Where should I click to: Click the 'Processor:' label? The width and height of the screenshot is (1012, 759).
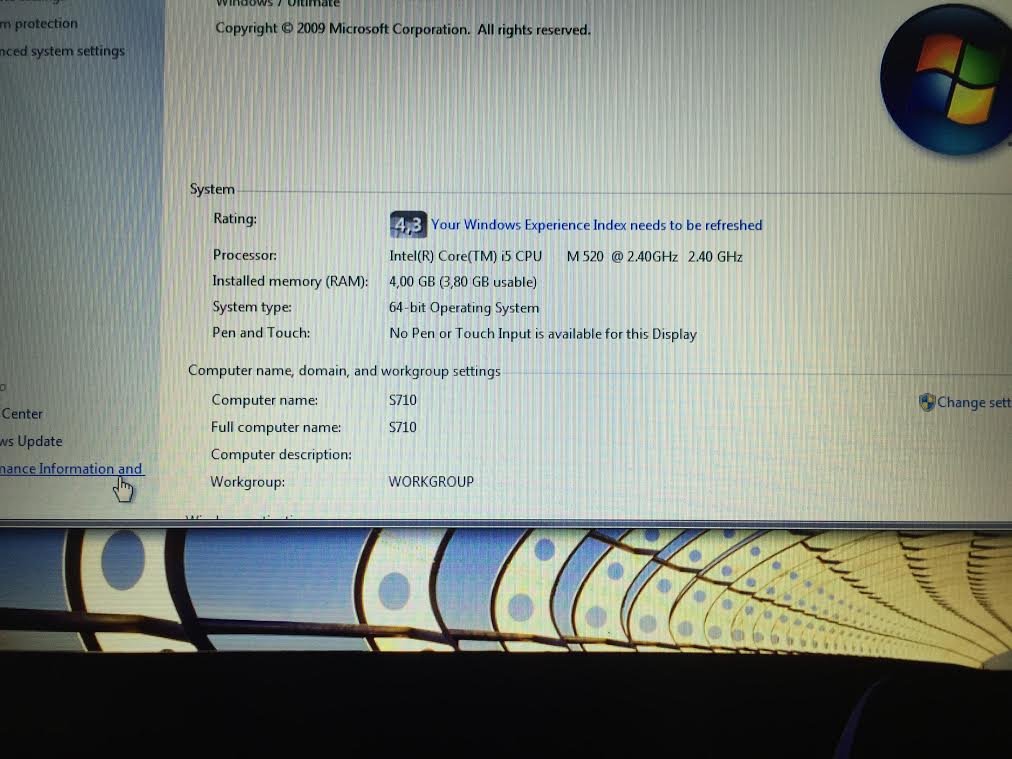(x=245, y=255)
